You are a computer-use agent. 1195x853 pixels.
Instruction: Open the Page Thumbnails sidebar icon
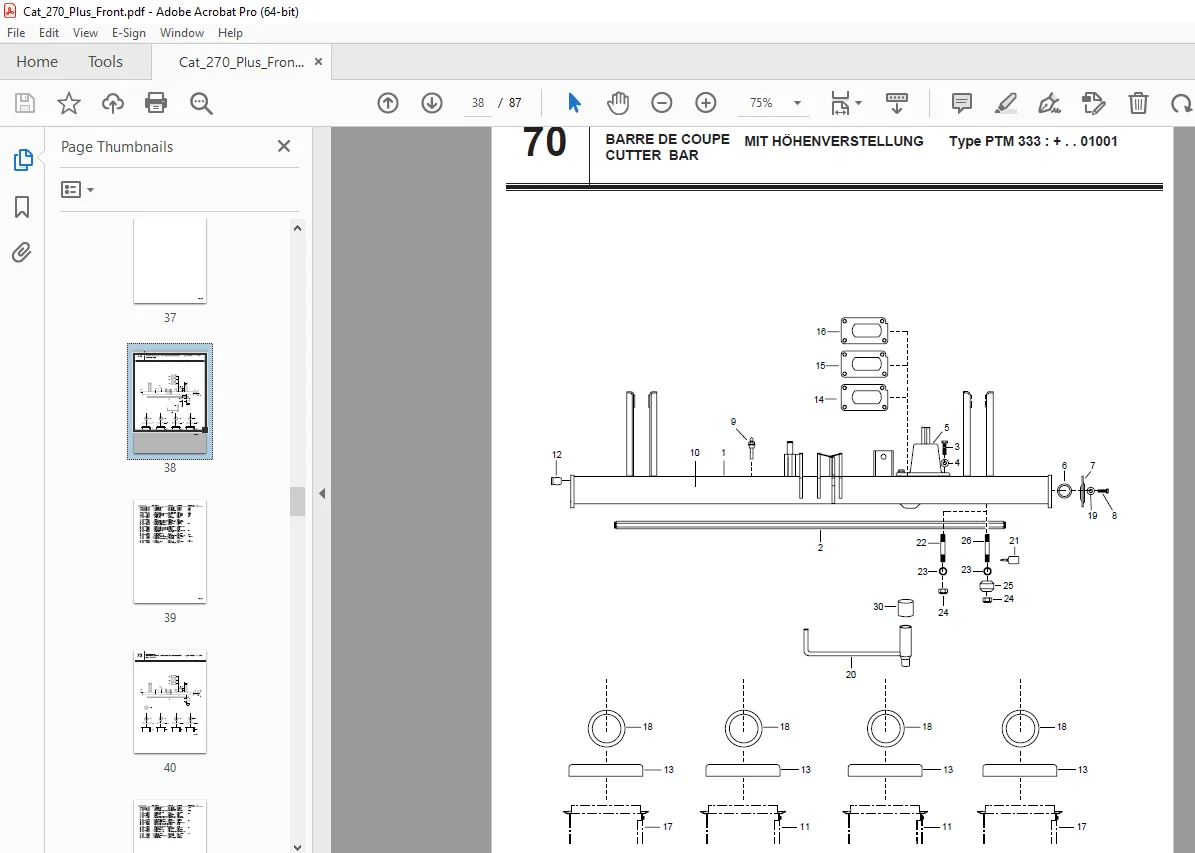pyautogui.click(x=22, y=159)
